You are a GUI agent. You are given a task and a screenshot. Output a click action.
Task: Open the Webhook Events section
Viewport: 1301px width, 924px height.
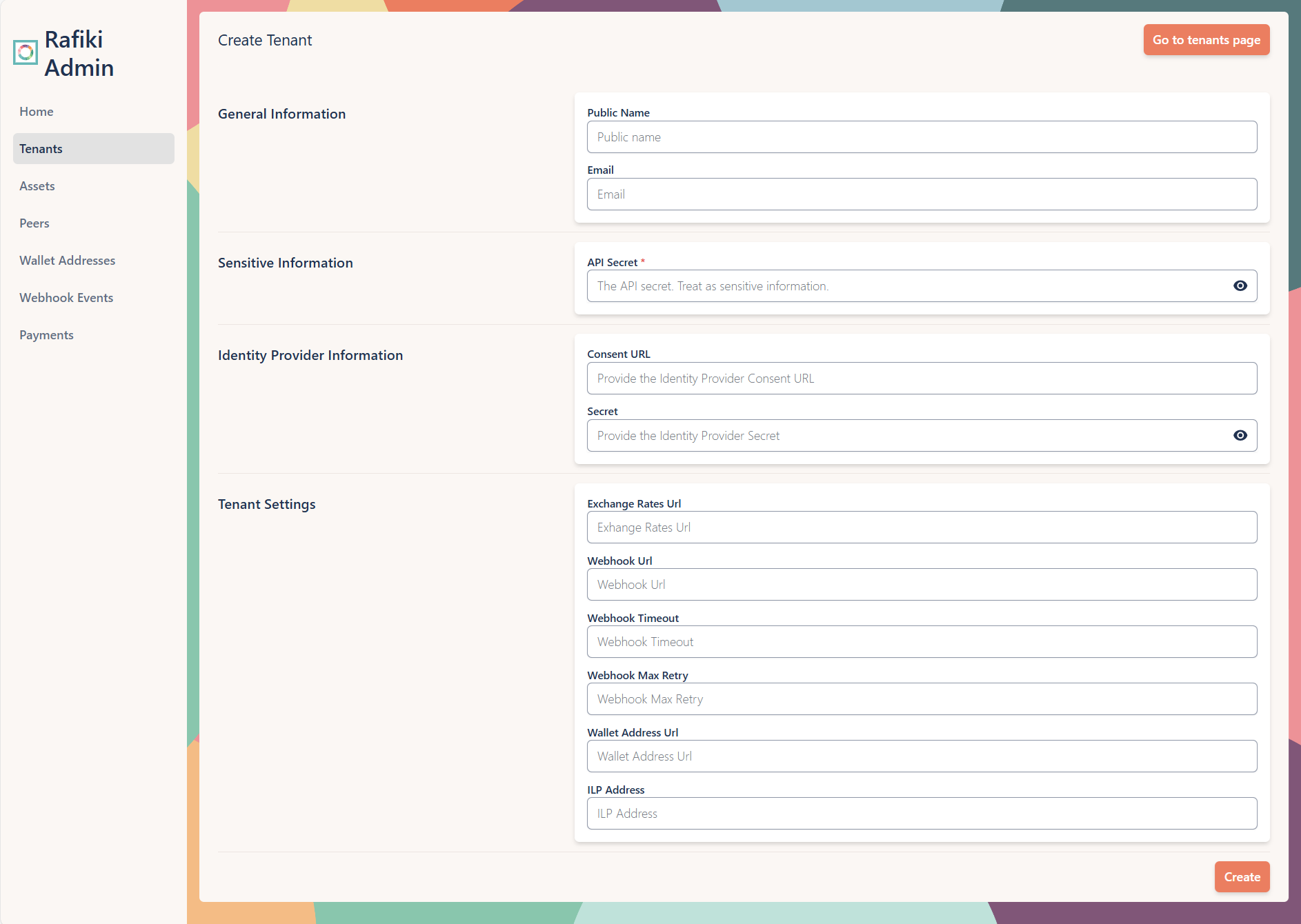pyautogui.click(x=66, y=297)
